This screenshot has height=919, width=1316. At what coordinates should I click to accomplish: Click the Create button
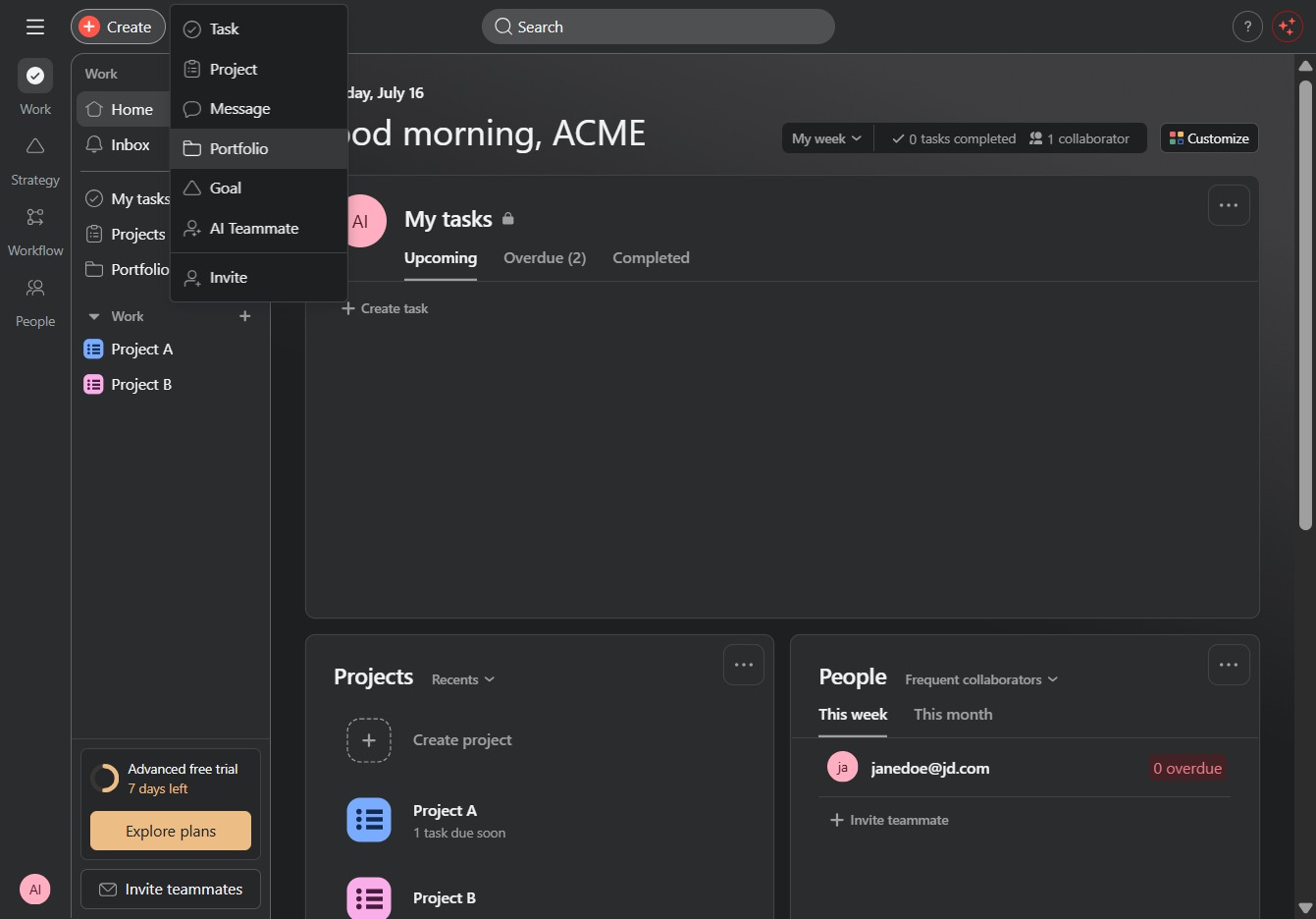click(x=118, y=27)
